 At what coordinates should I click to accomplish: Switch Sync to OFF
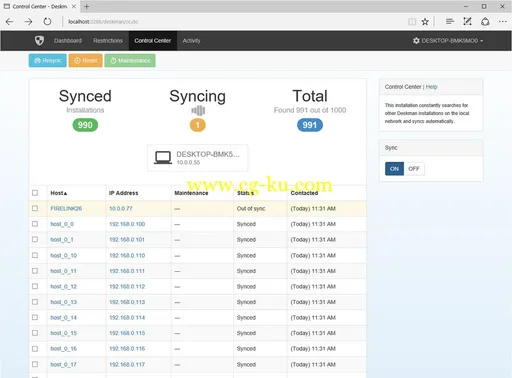coord(414,169)
